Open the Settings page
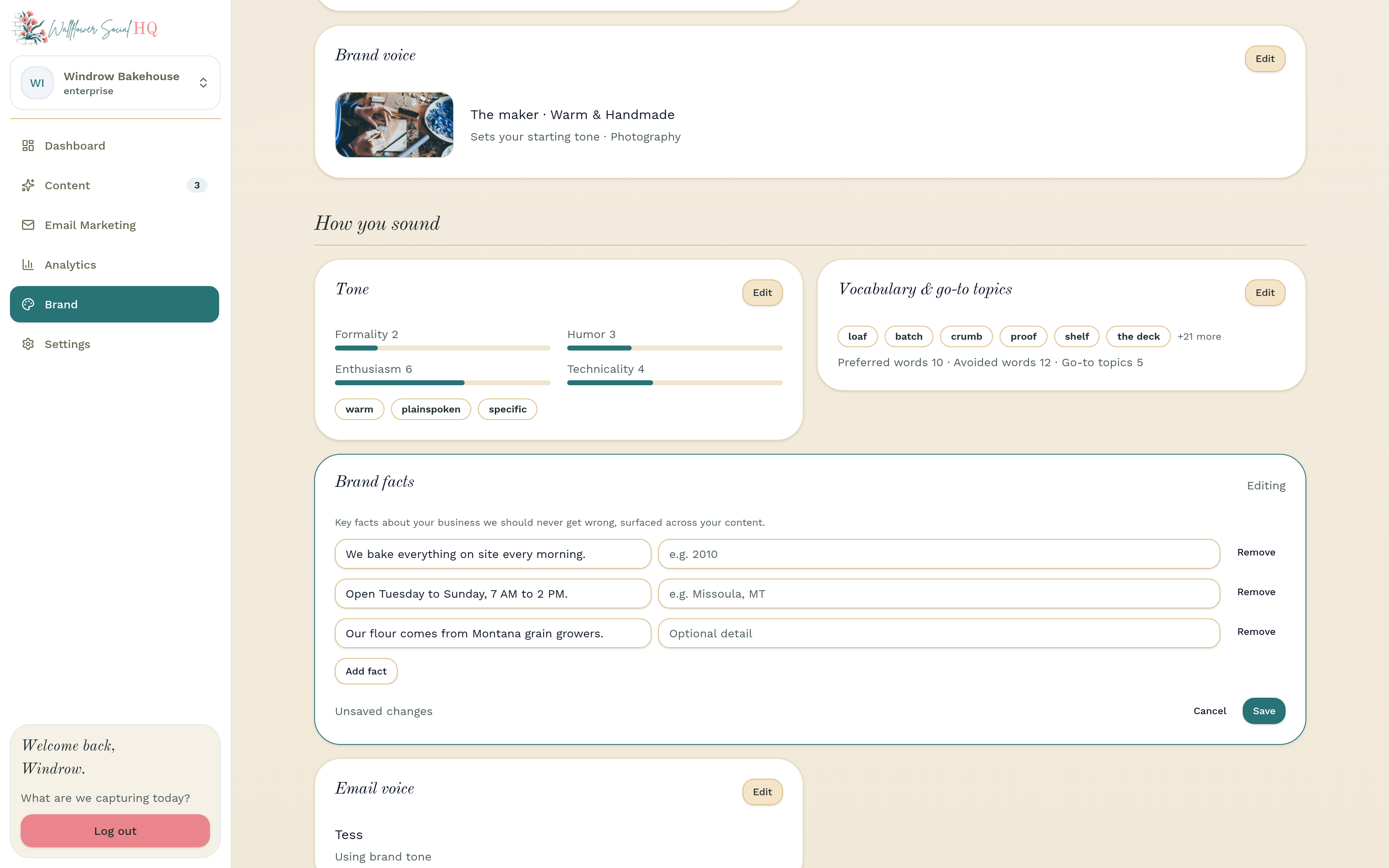1389x868 pixels. tap(114, 344)
